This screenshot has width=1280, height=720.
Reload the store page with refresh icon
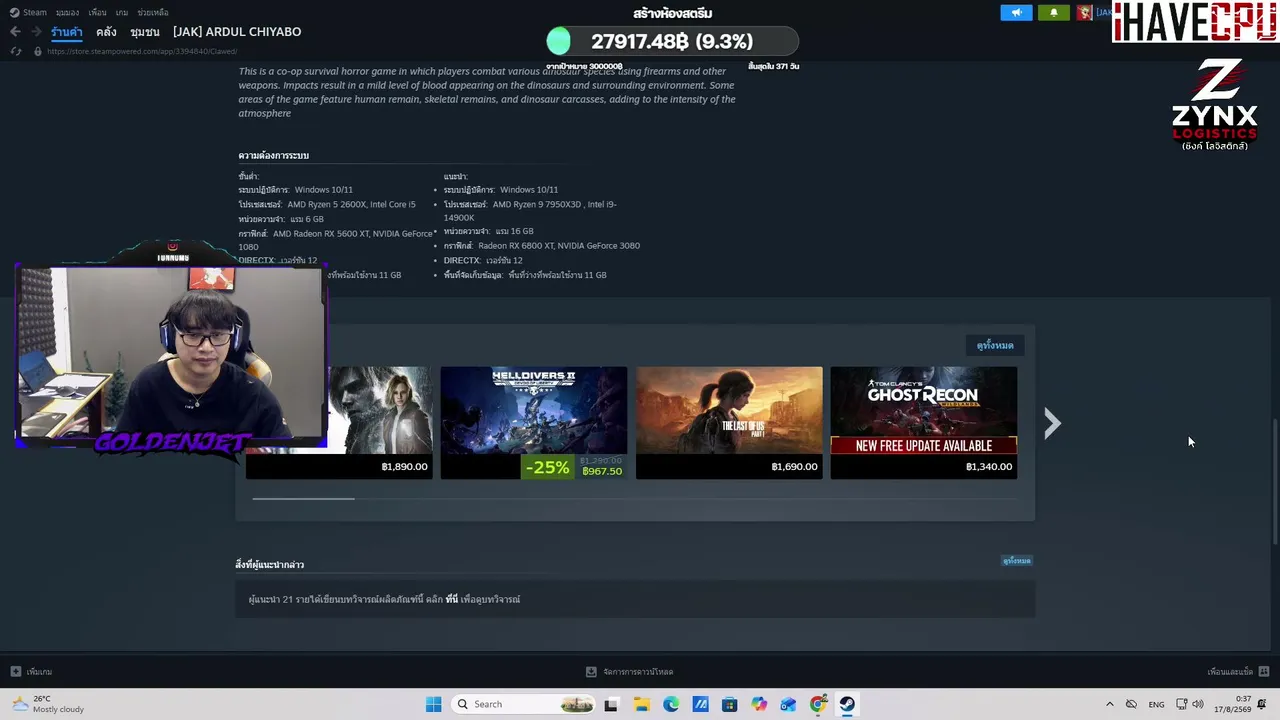(16, 51)
